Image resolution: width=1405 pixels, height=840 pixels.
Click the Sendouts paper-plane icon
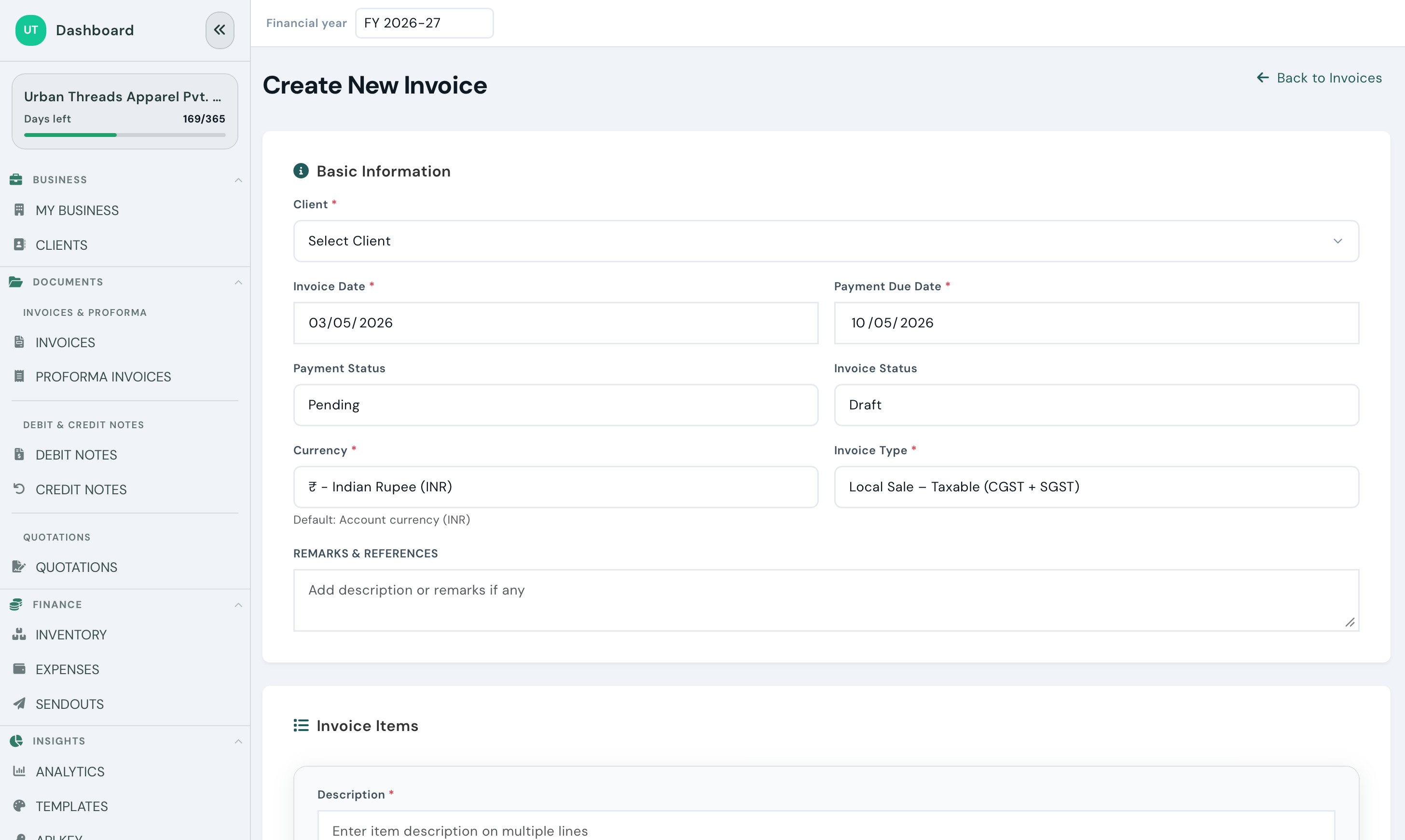[x=19, y=704]
